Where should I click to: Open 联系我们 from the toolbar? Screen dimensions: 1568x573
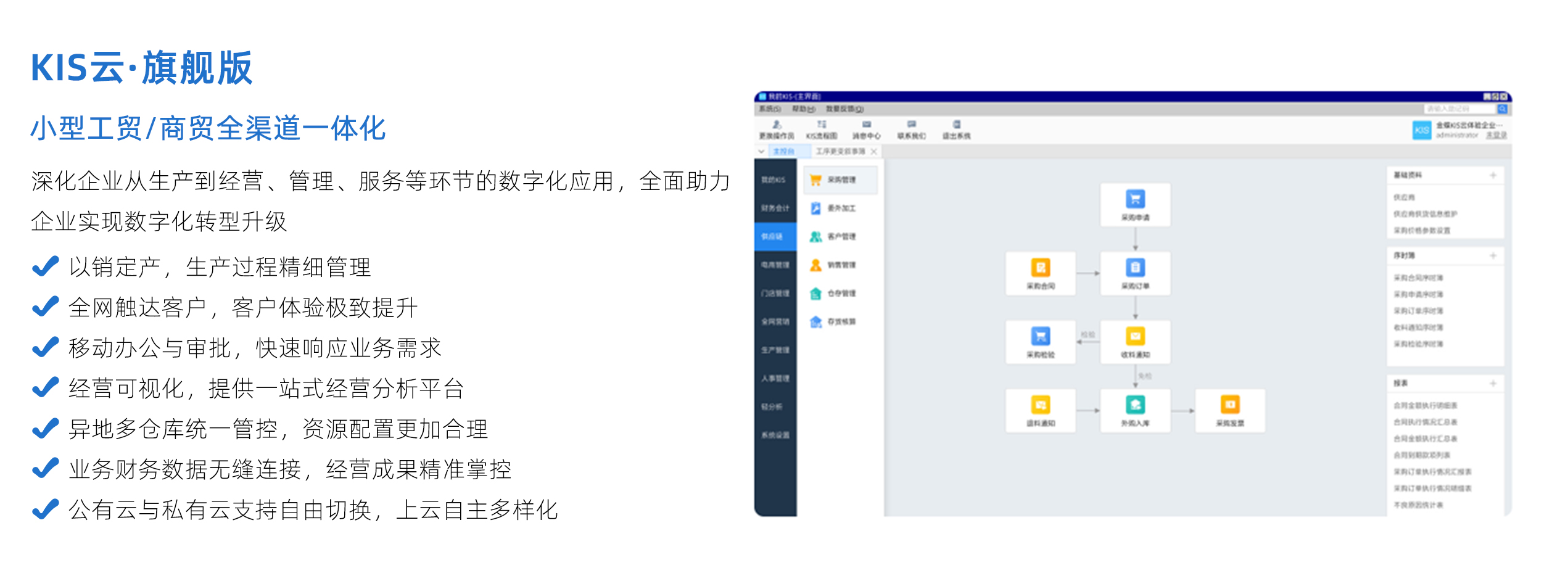pyautogui.click(x=912, y=130)
